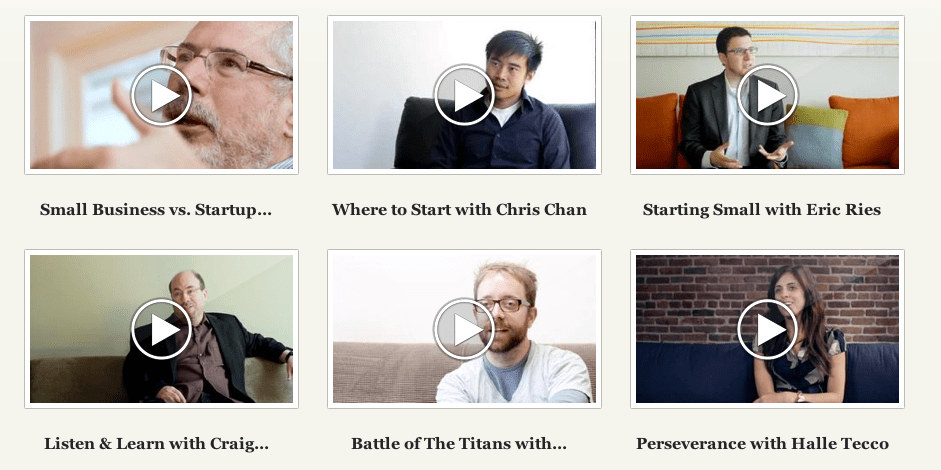
Task: Play the Small Business vs. Startup video
Action: point(161,95)
